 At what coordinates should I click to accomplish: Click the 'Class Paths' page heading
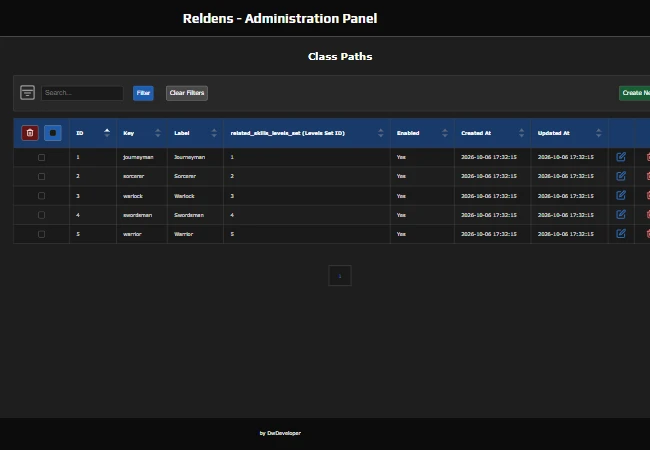[x=340, y=56]
